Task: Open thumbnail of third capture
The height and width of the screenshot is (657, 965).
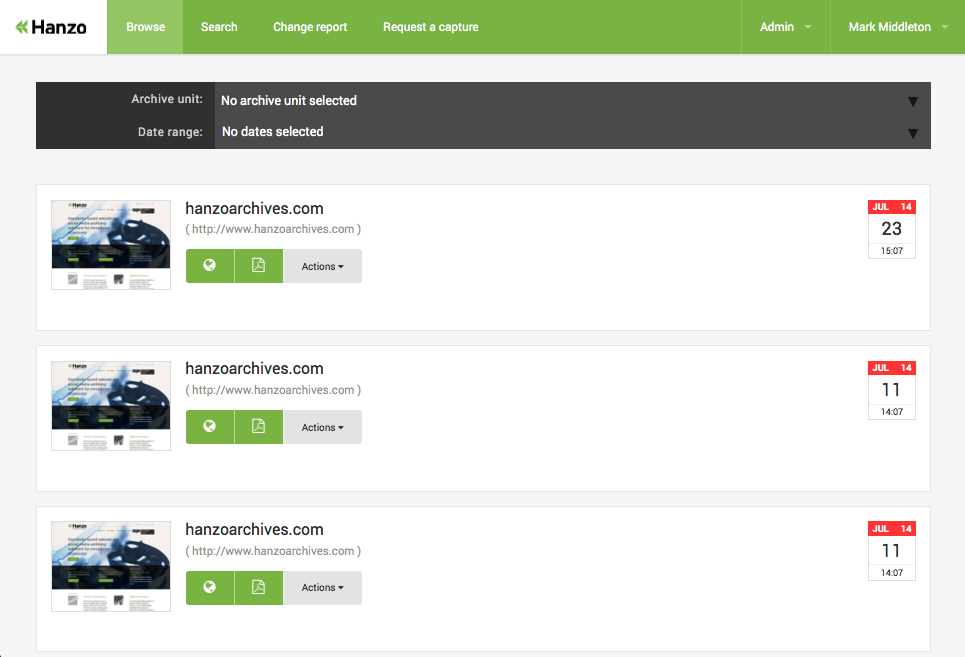Action: pos(111,567)
